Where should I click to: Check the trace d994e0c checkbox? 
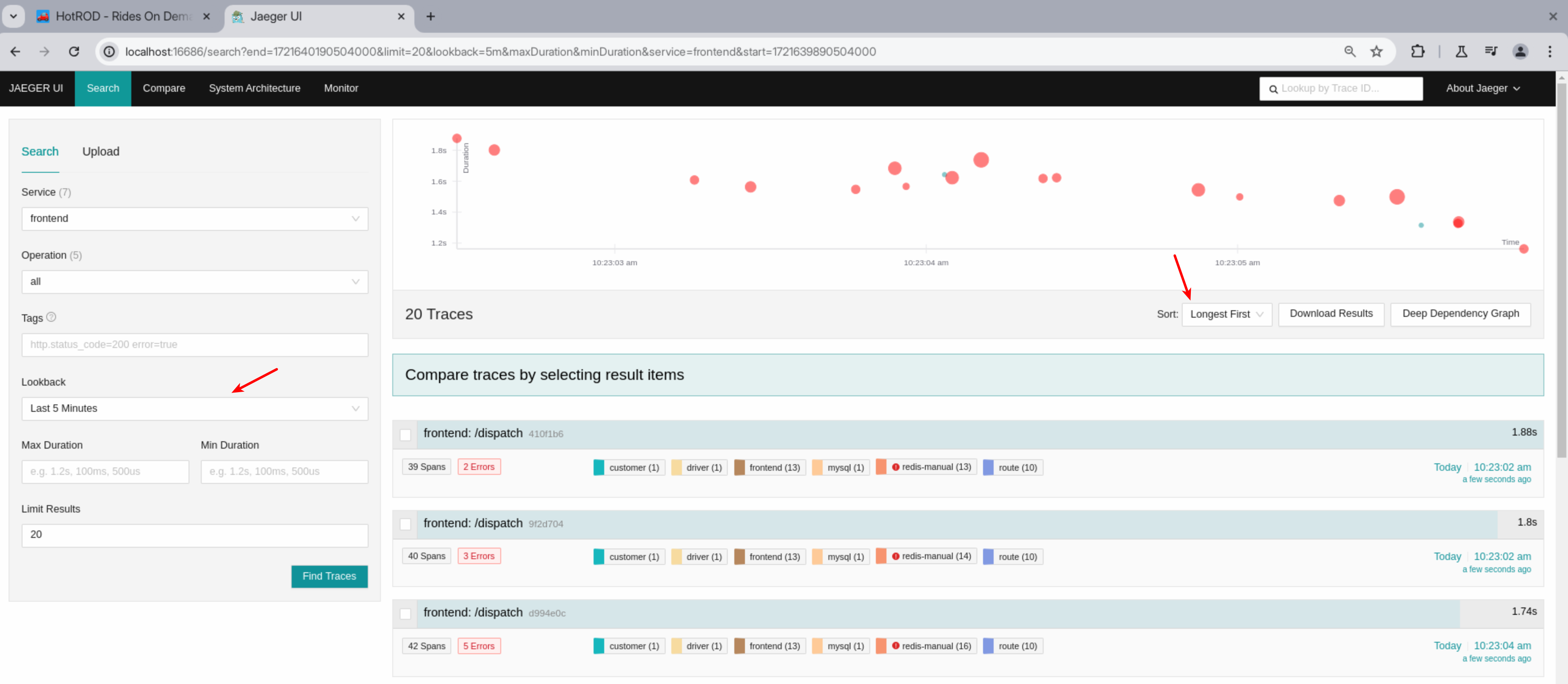[x=405, y=613]
